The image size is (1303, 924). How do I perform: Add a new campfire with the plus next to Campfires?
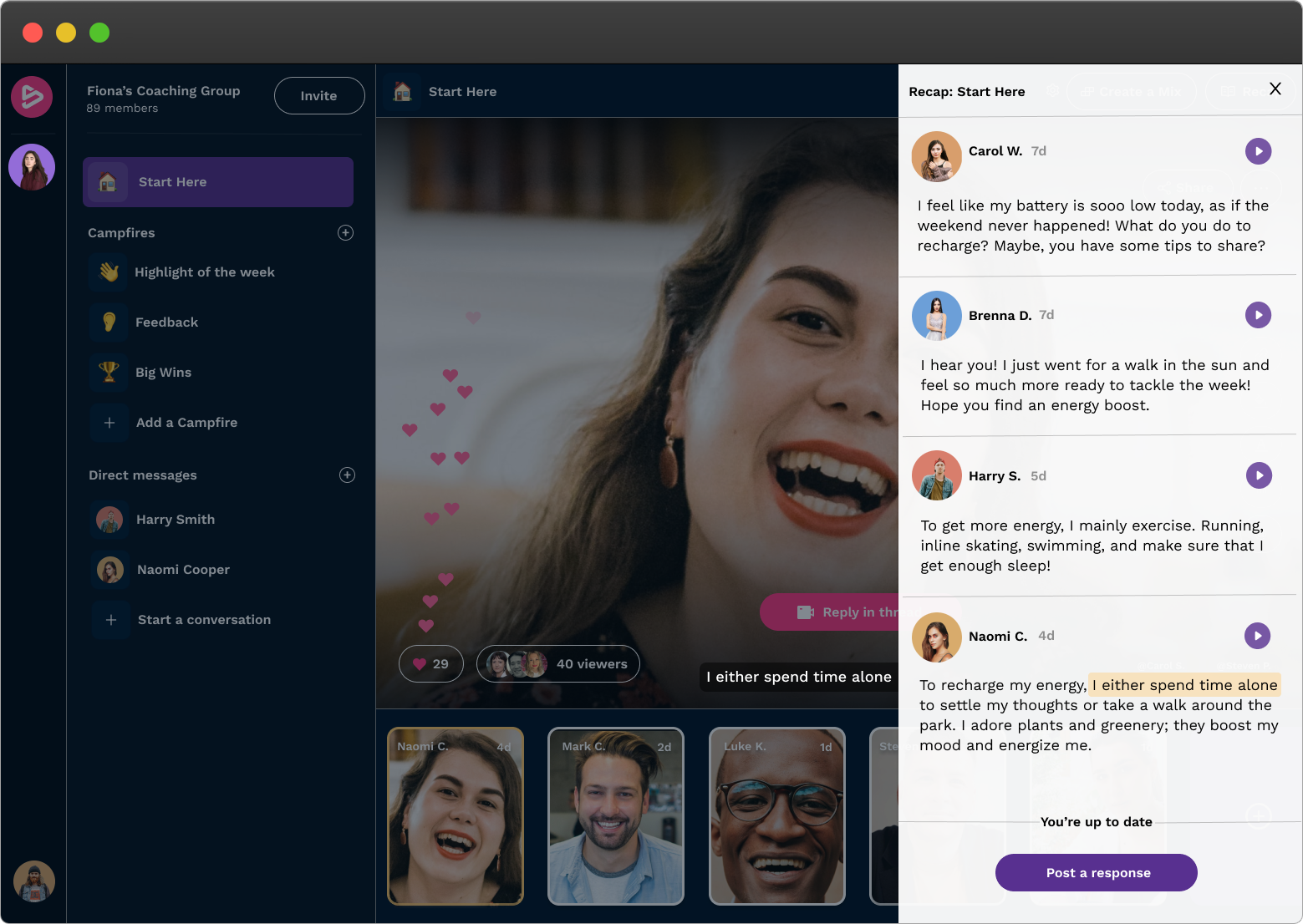(345, 233)
